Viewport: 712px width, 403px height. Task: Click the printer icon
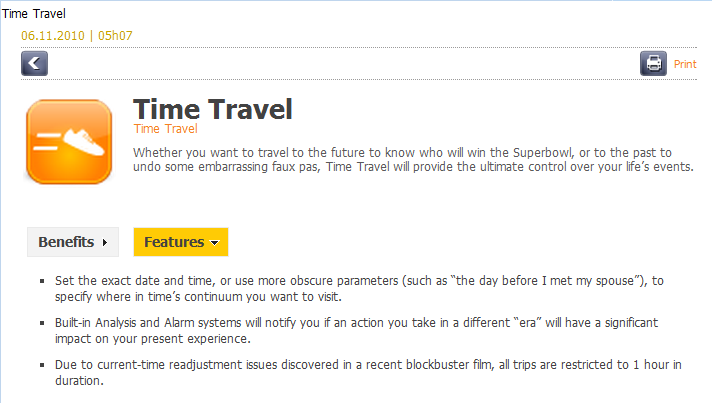coord(653,64)
